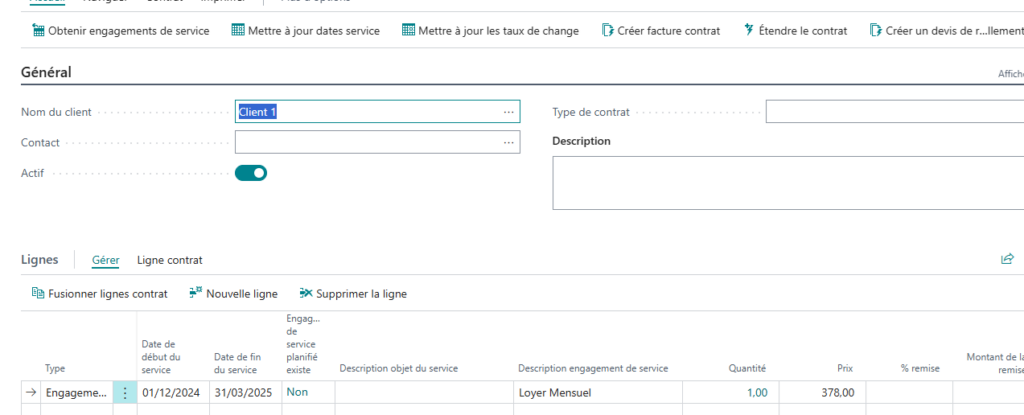The width and height of the screenshot is (1024, 415).
Task: Open the Ligne contrat menu
Action: coord(169,260)
